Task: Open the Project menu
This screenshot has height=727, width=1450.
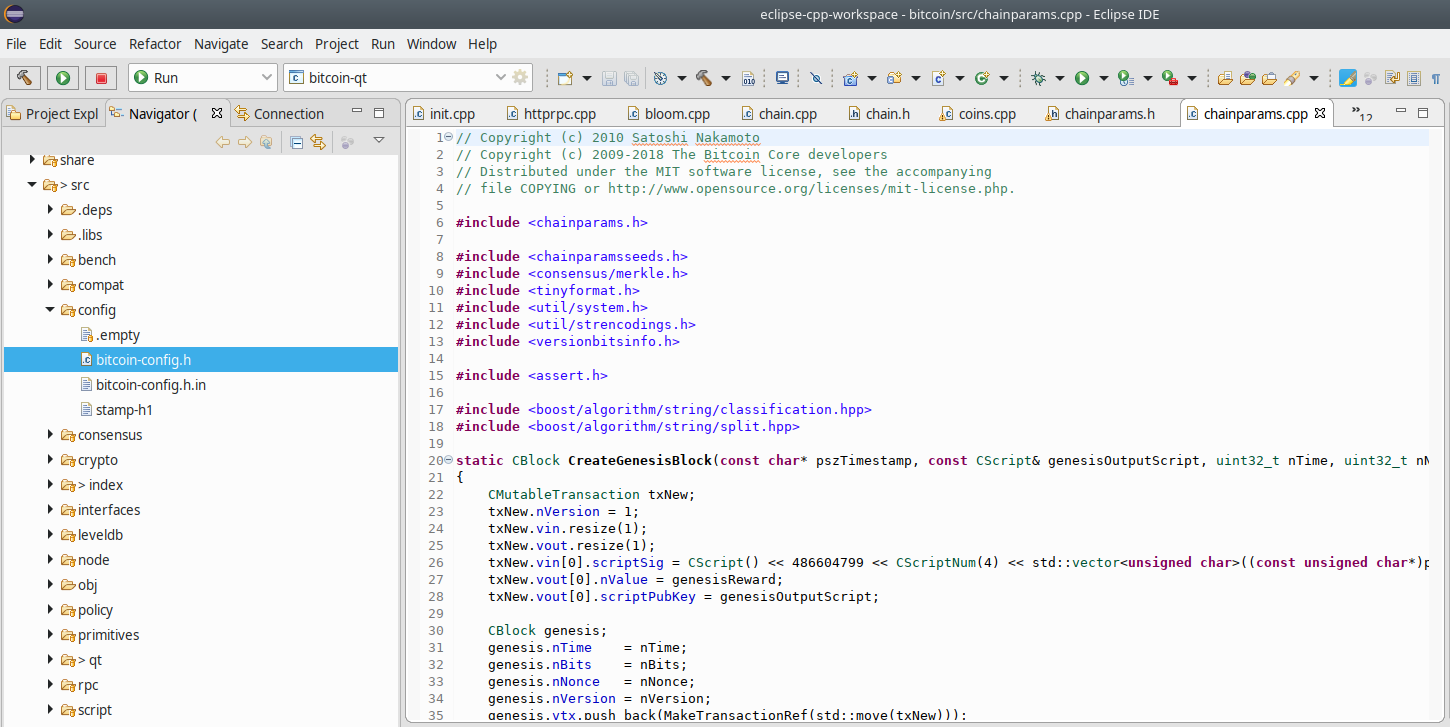Action: (337, 44)
